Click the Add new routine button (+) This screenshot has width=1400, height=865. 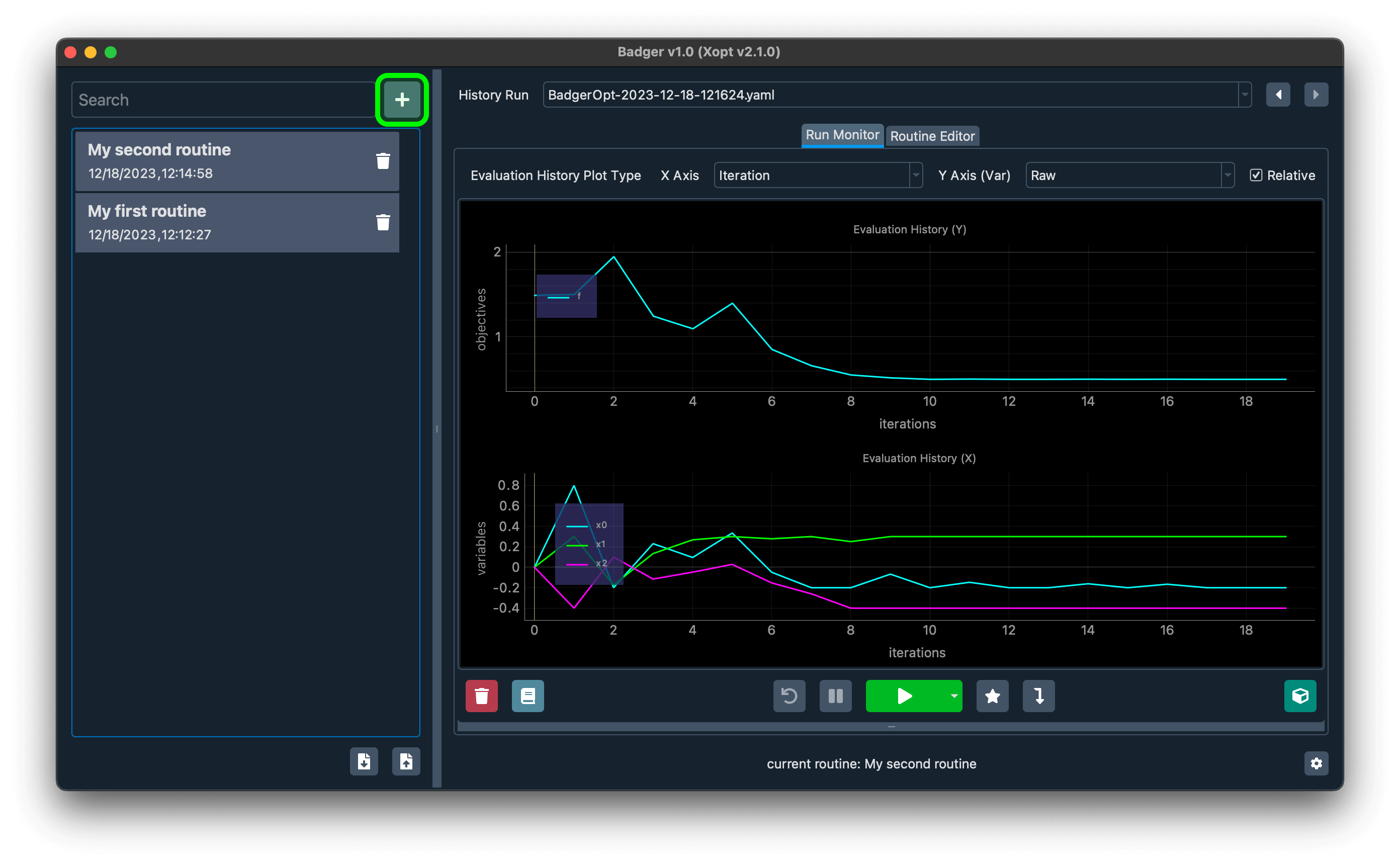pos(401,100)
